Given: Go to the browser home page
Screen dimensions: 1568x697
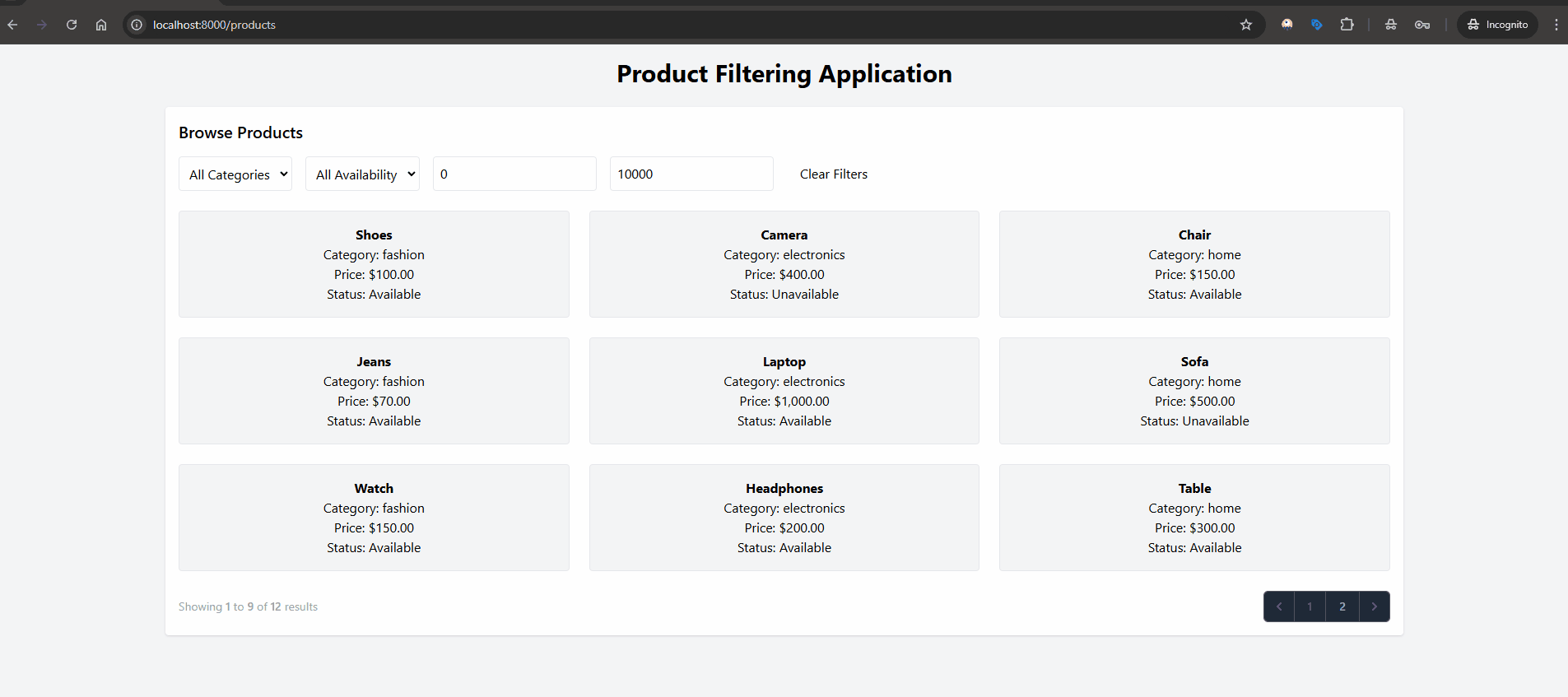Looking at the screenshot, I should [101, 25].
